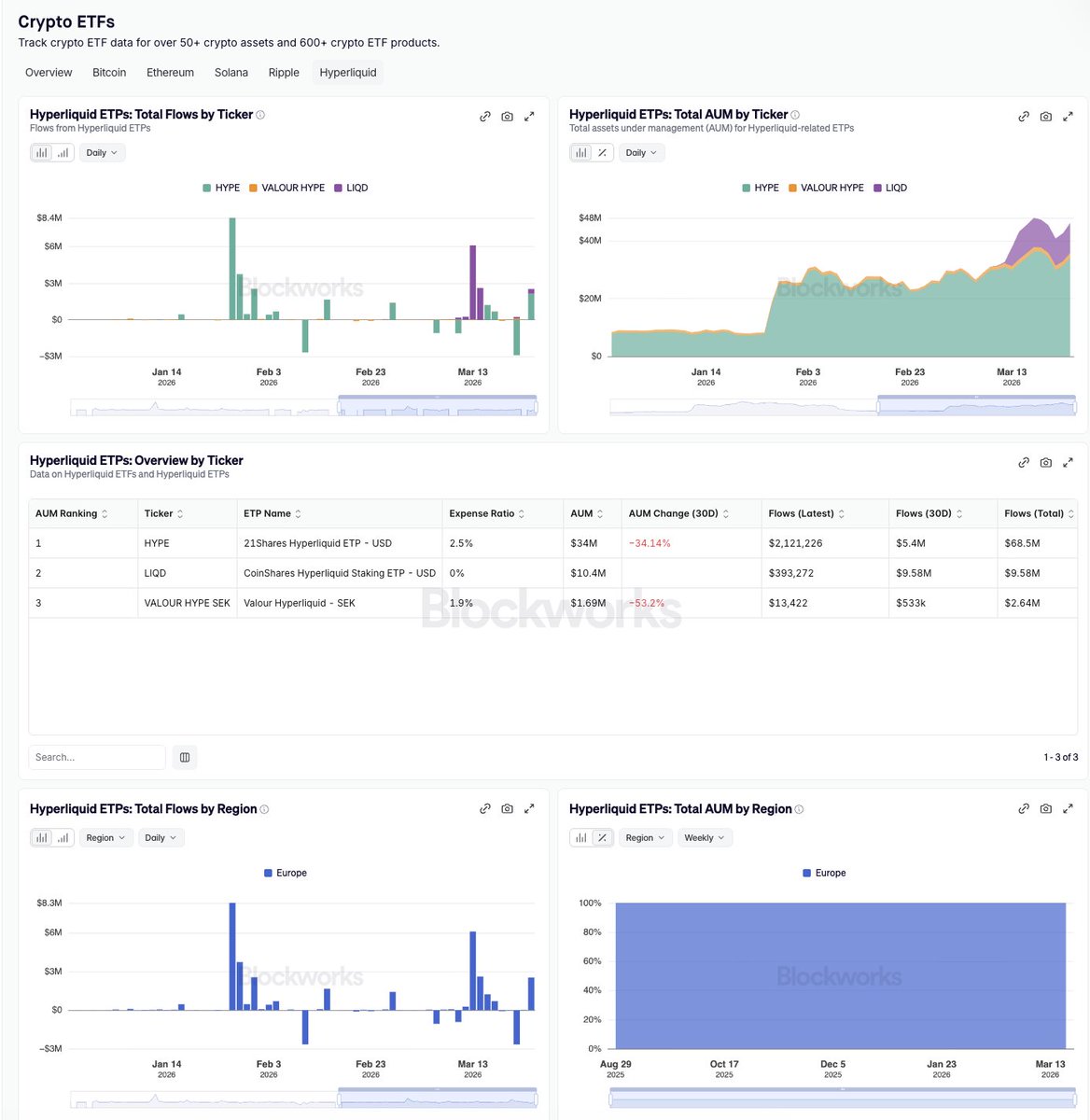
Task: Copy share link for Overview by Ticker table
Action: tap(1024, 462)
